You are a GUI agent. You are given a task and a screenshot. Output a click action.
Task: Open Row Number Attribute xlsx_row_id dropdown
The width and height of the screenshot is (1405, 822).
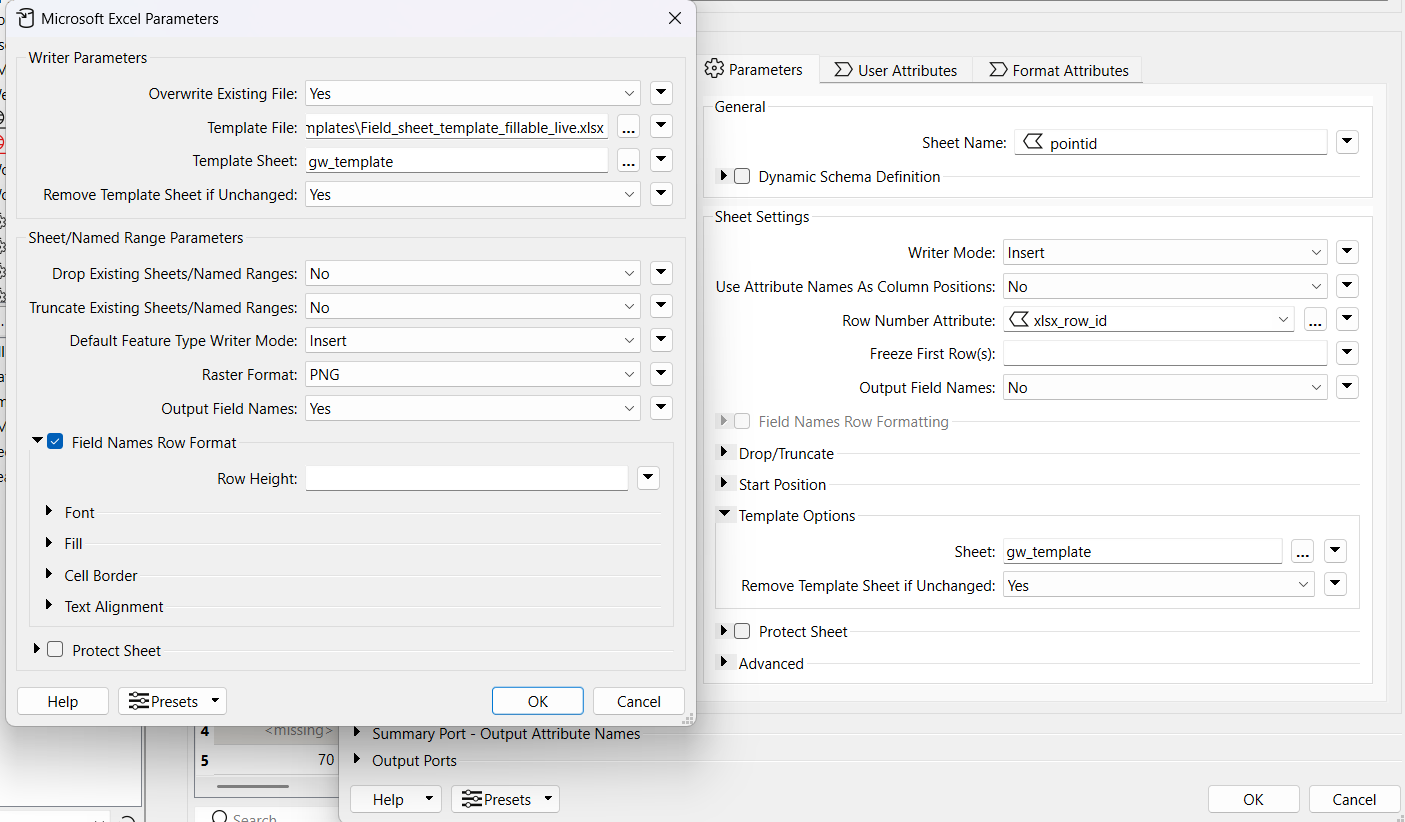[x=1149, y=320]
